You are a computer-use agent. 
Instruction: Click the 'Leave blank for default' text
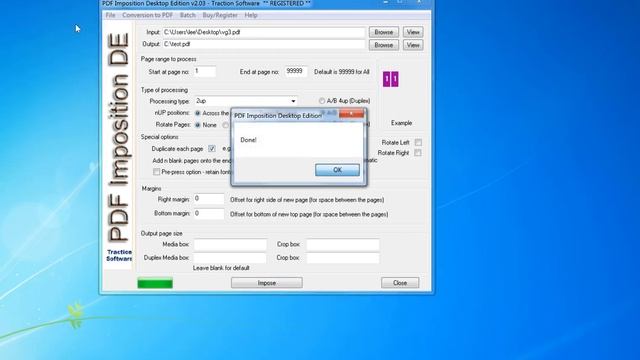[221, 268]
